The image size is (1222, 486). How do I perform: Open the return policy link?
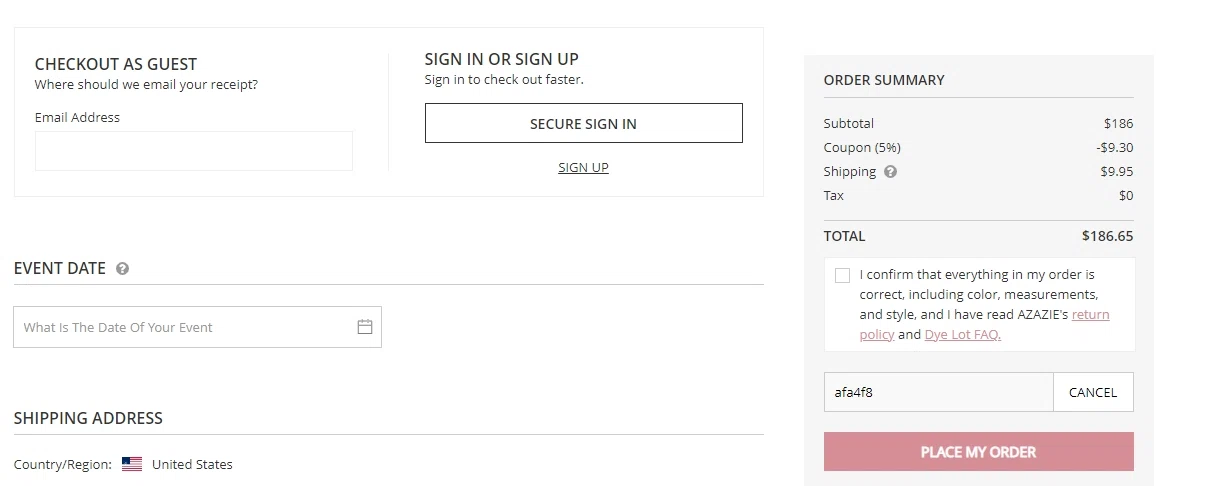click(x=1090, y=314)
